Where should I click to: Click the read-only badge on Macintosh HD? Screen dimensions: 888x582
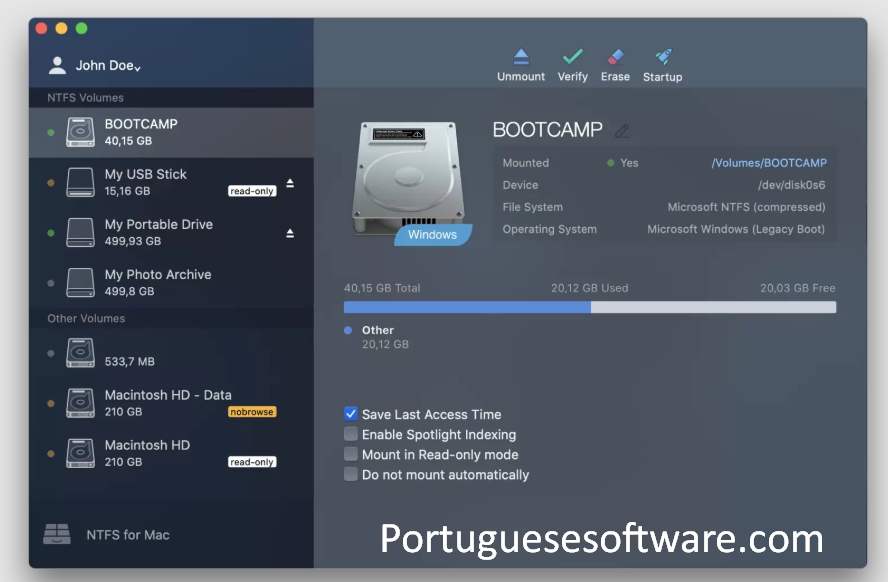[x=252, y=462]
